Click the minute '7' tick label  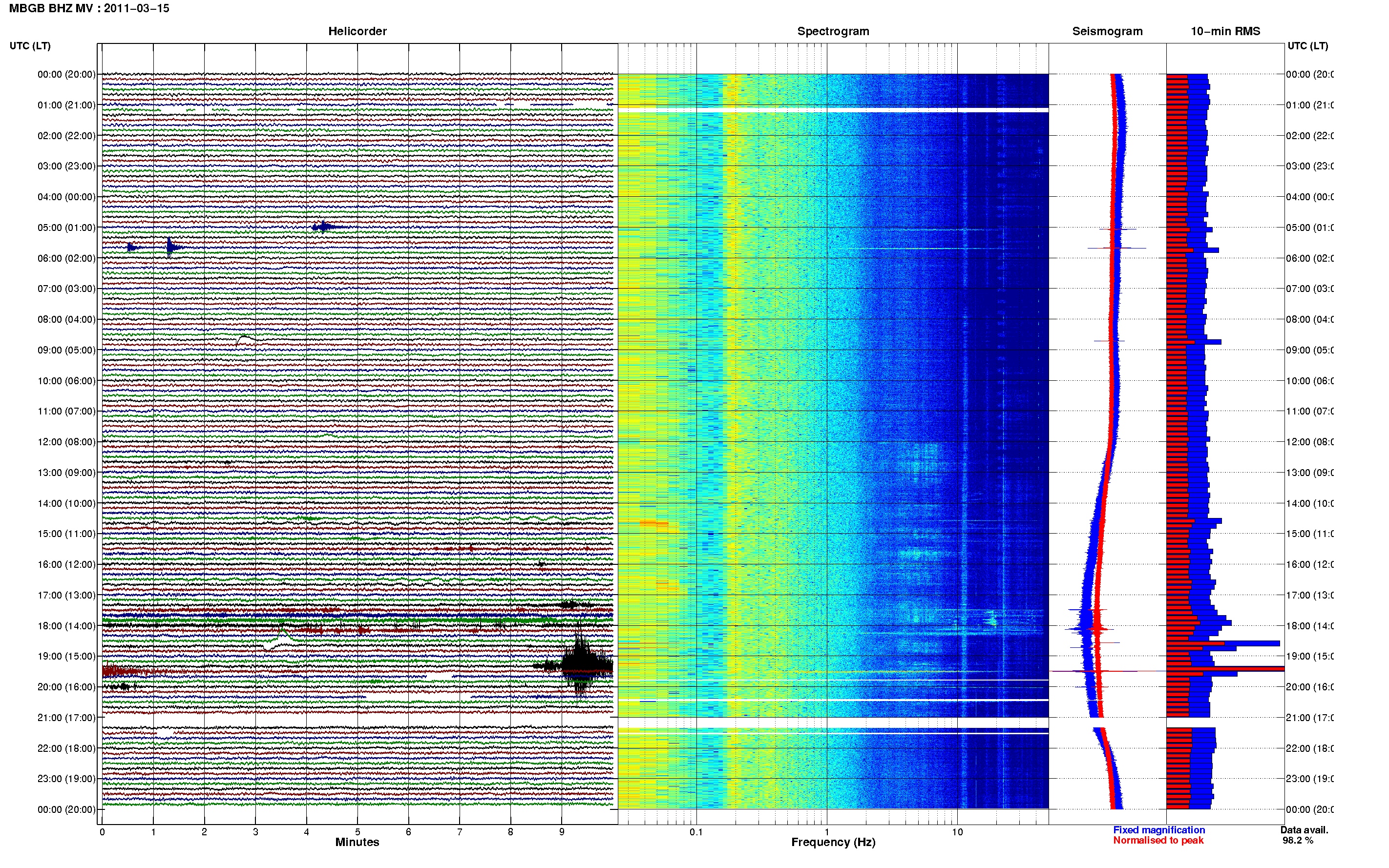[x=460, y=832]
